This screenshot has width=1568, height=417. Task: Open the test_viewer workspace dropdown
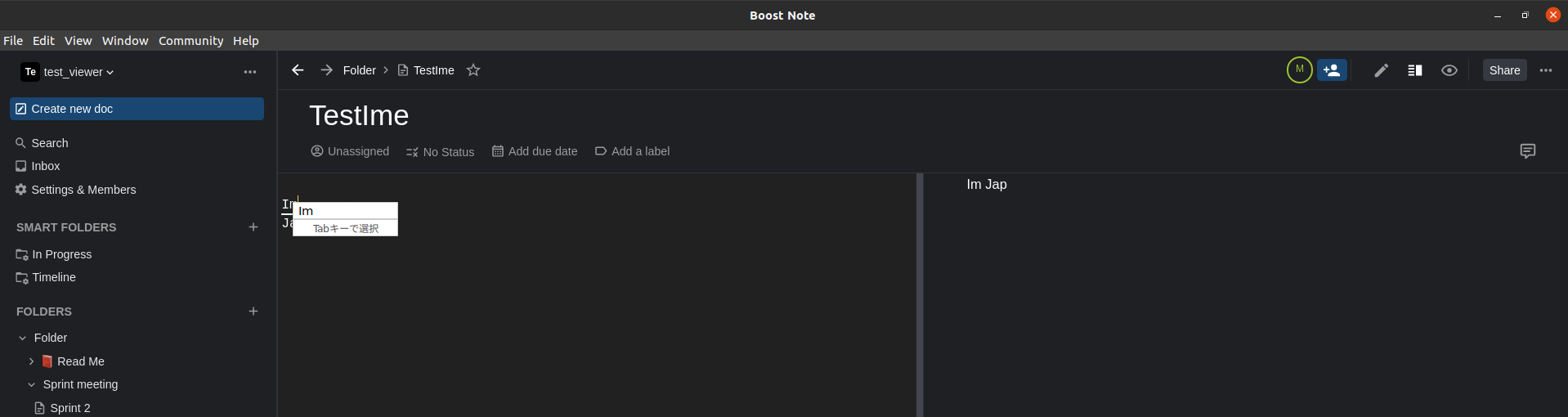tap(68, 72)
